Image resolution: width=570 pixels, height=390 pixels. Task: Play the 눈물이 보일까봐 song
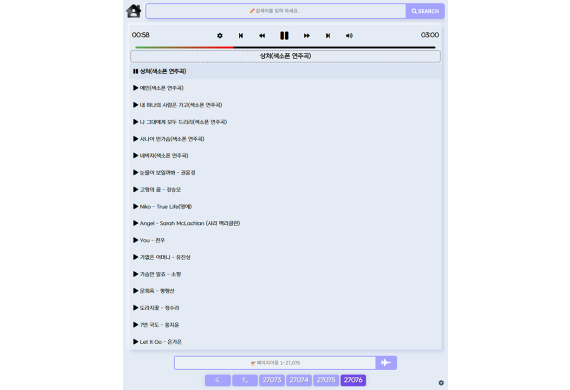[x=285, y=173]
